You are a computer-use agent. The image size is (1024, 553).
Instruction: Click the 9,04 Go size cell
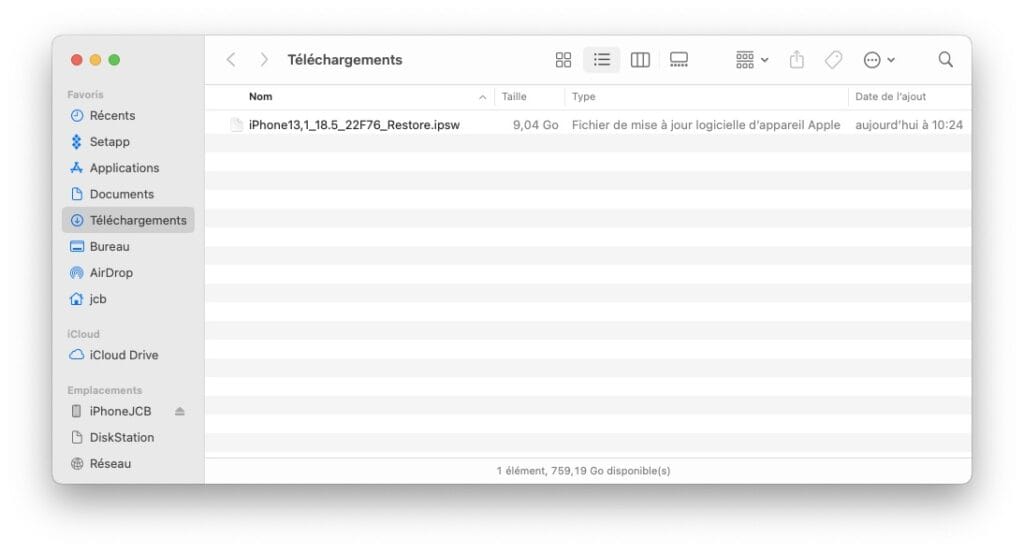[x=536, y=125]
